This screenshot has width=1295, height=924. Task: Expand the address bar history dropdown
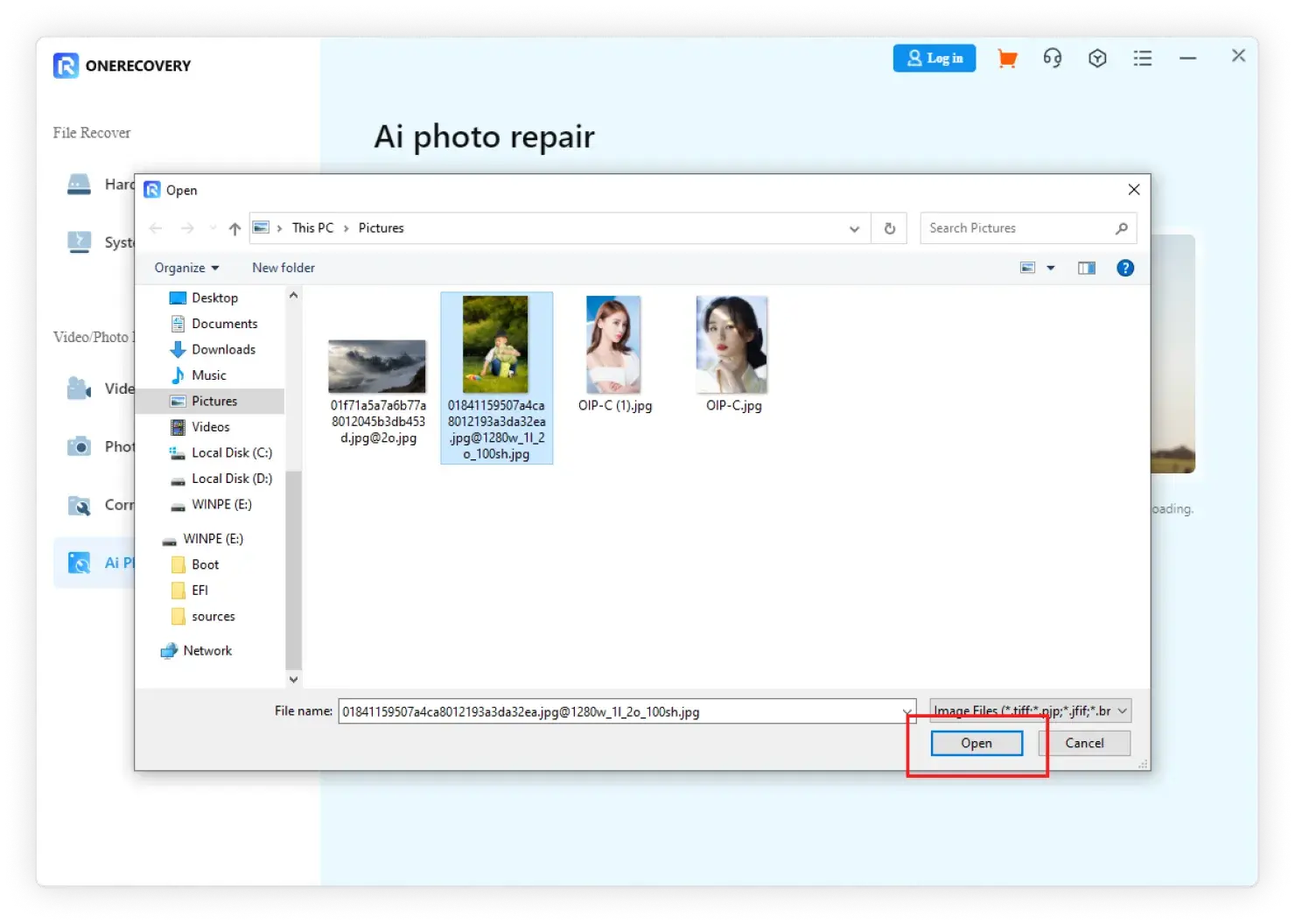coord(854,228)
